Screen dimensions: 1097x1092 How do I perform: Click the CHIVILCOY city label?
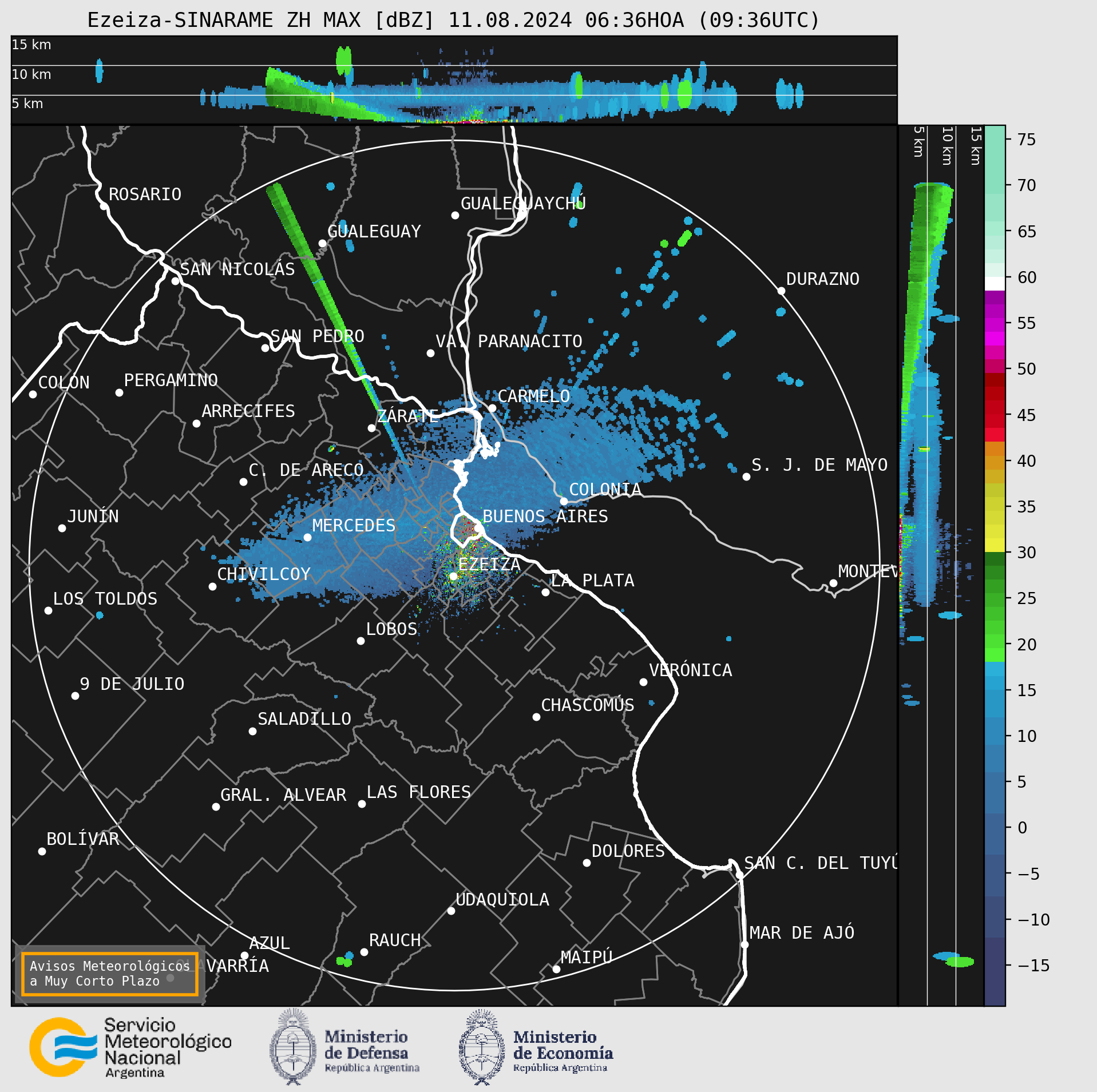click(x=264, y=574)
